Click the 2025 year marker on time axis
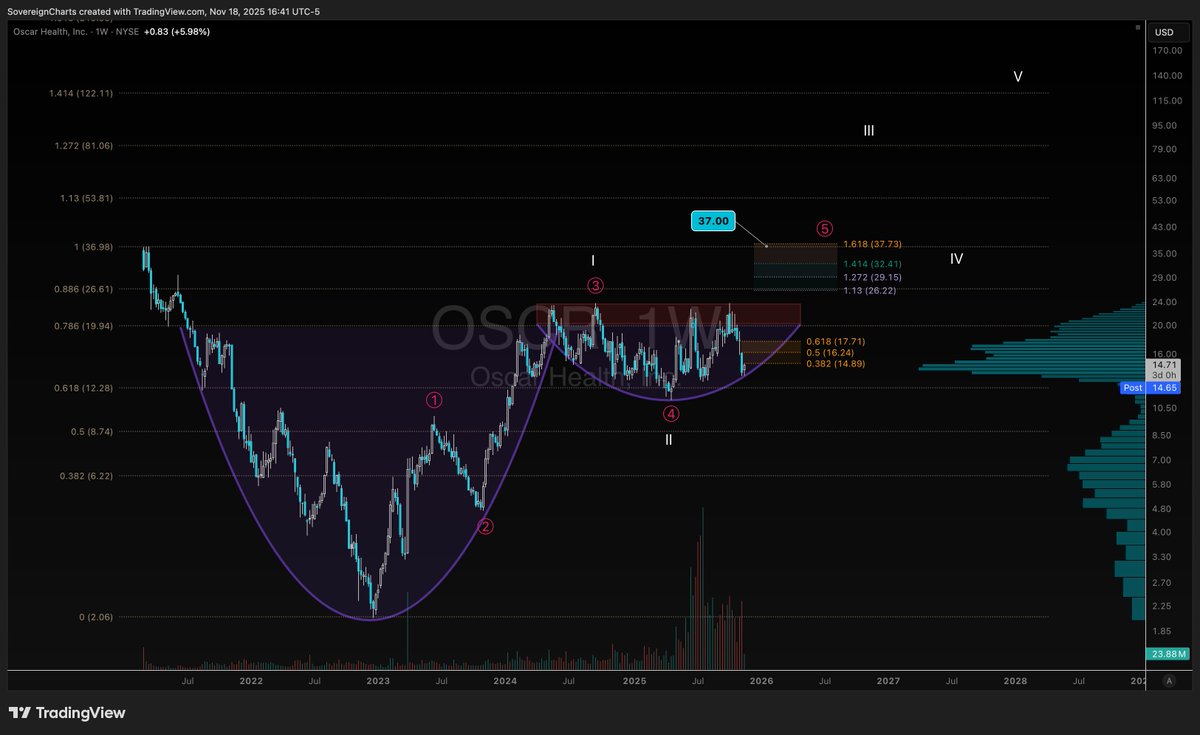 coord(634,681)
